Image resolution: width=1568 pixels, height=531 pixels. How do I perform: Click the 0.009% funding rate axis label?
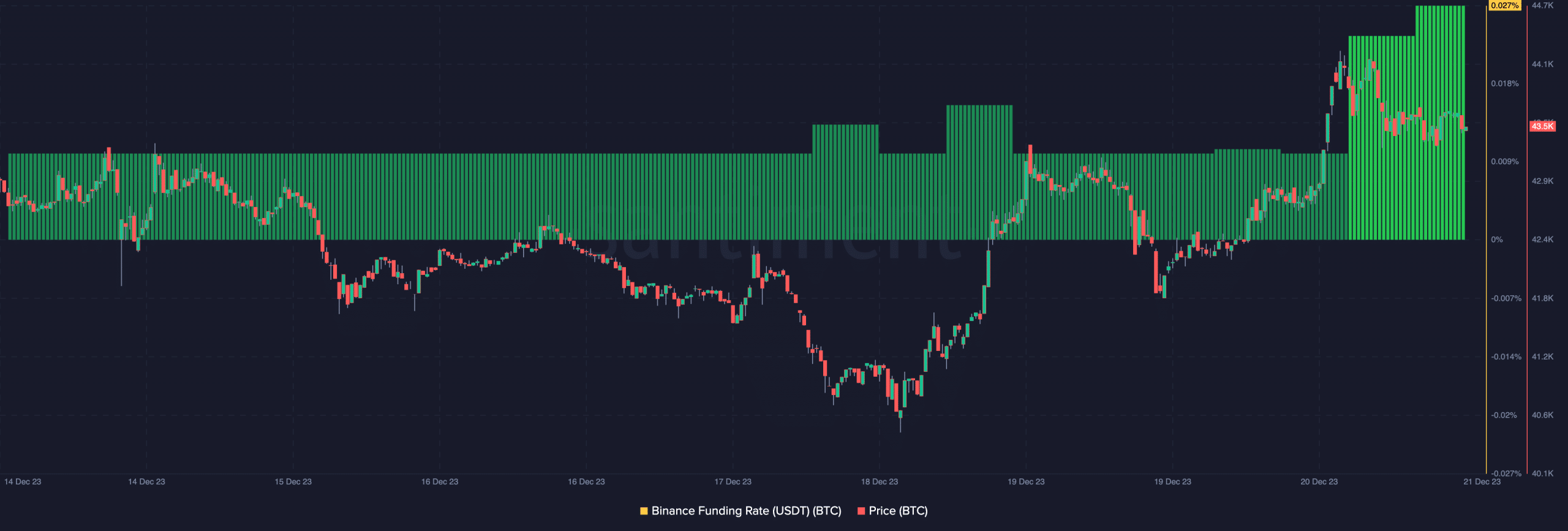point(1505,162)
